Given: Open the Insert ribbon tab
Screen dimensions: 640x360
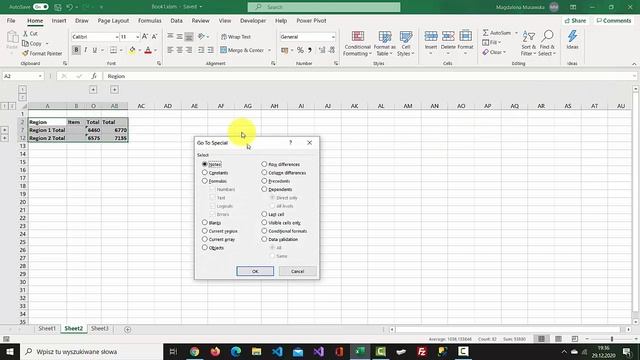Looking at the screenshot, I should [x=59, y=20].
